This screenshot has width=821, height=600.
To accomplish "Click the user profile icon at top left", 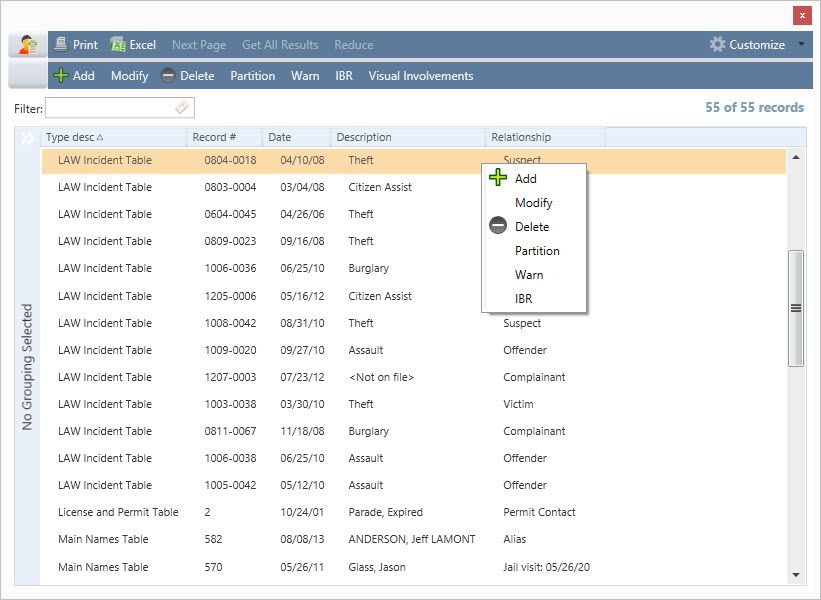I will (28, 45).
